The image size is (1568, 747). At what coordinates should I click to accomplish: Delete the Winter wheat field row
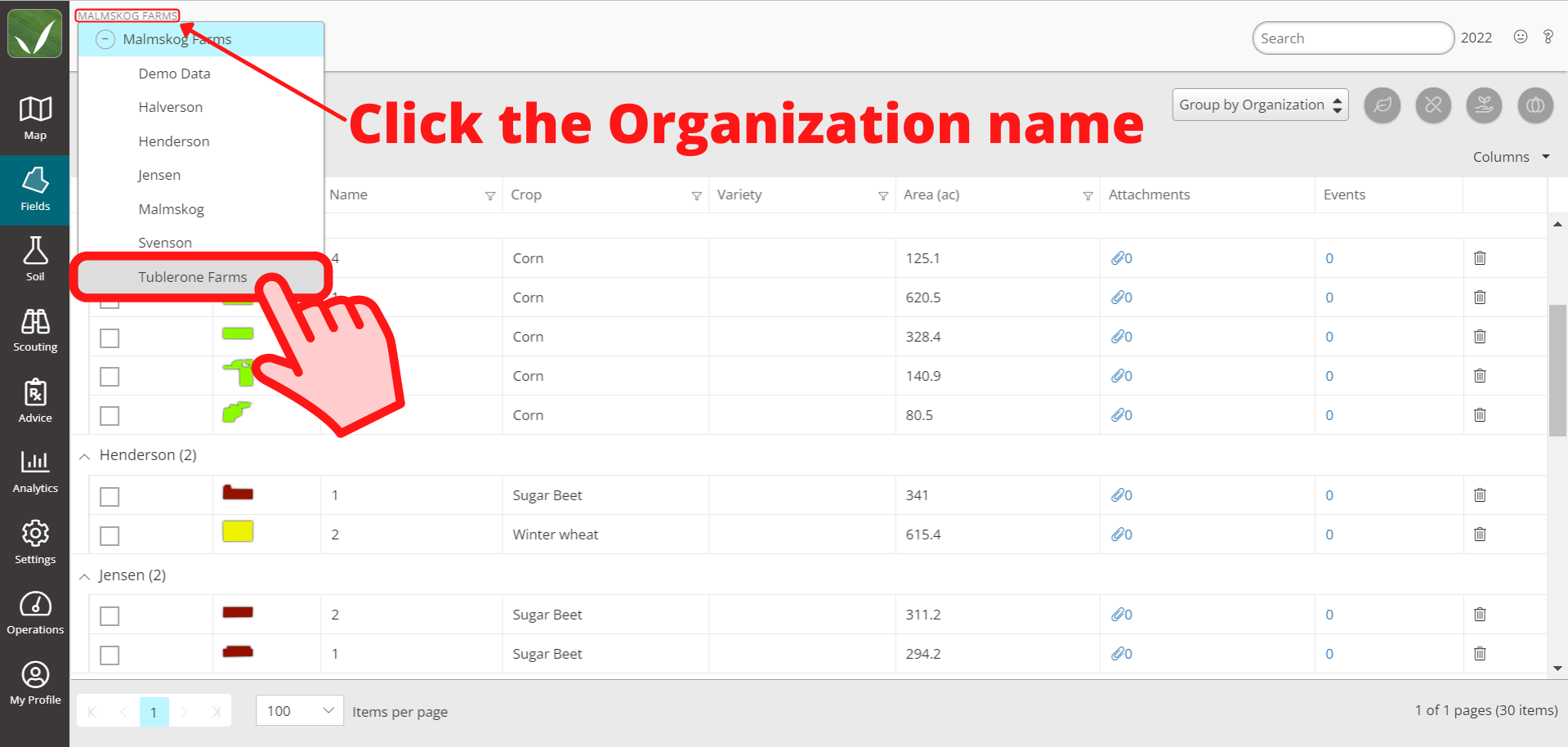(1480, 535)
